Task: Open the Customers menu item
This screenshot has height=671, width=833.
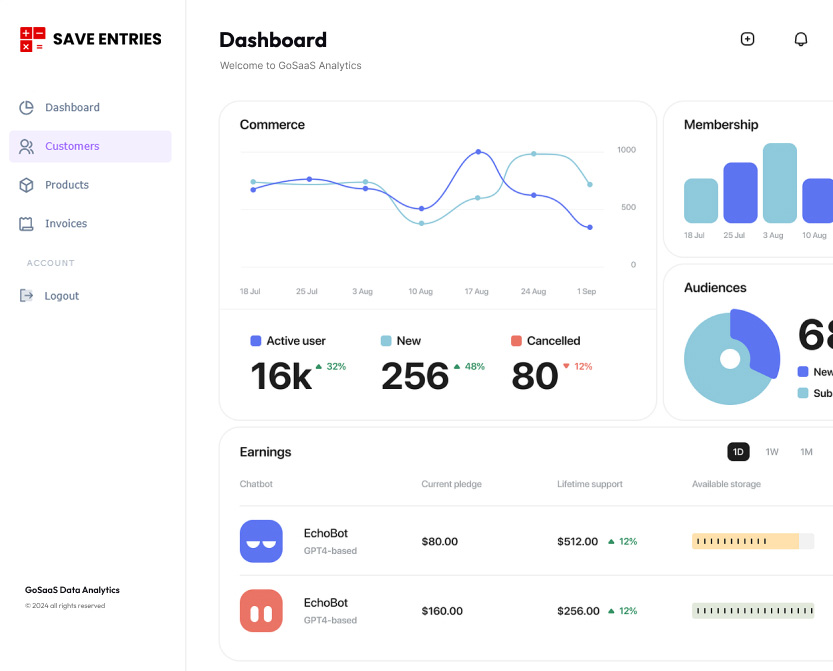Action: coord(72,147)
